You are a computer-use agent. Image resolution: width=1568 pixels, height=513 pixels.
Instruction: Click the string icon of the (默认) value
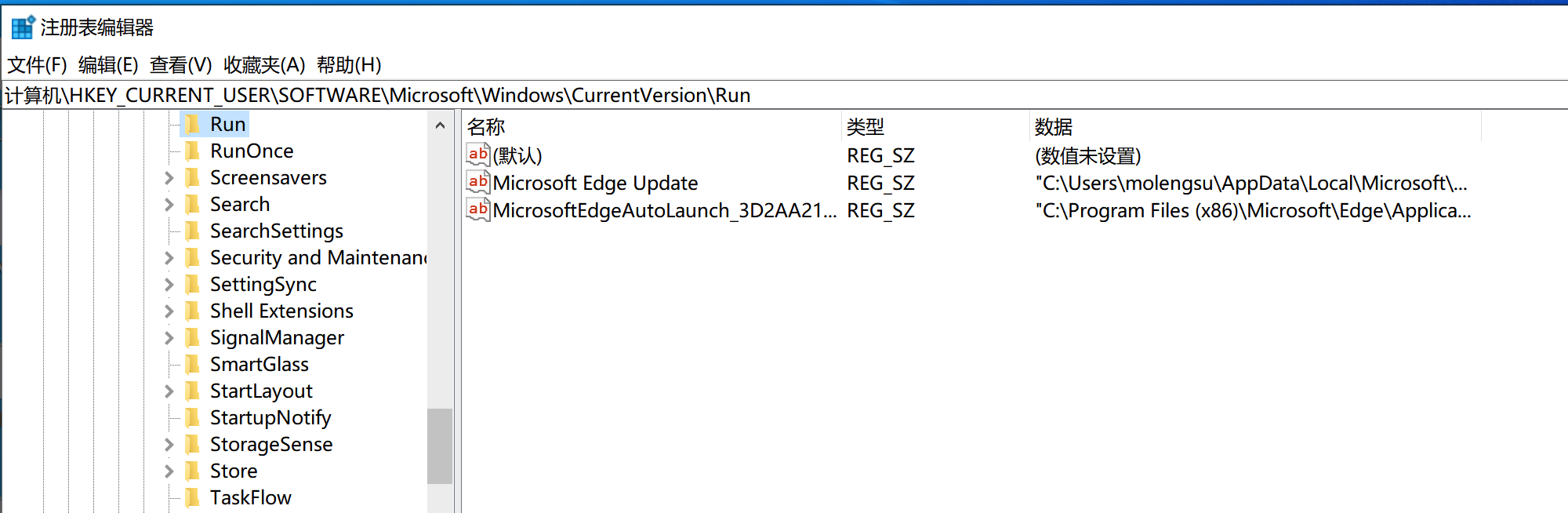477,155
